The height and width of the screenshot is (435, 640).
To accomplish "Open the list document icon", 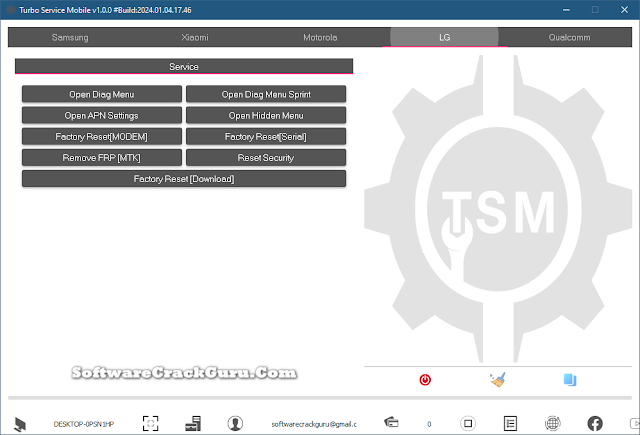I will click(x=510, y=424).
